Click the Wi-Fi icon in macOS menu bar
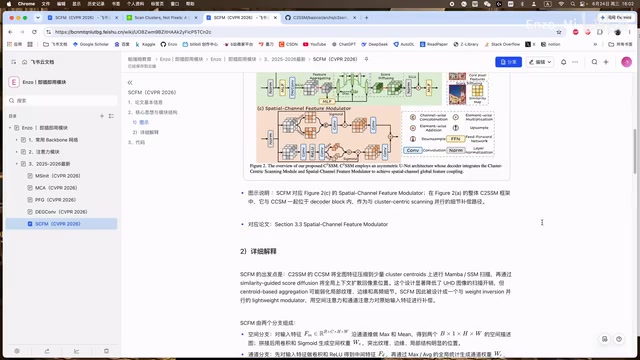 [x=561, y=4]
